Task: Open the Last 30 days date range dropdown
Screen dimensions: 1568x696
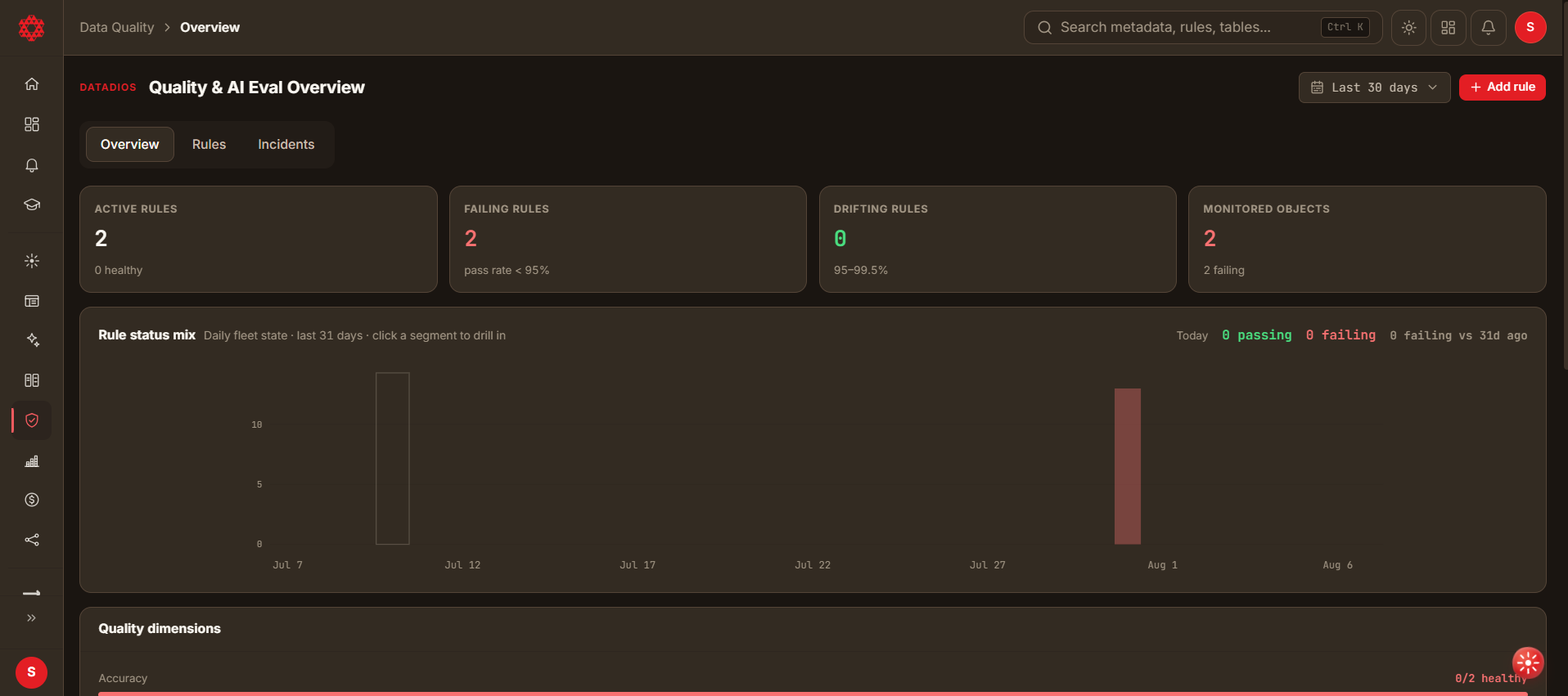Action: 1375,88
